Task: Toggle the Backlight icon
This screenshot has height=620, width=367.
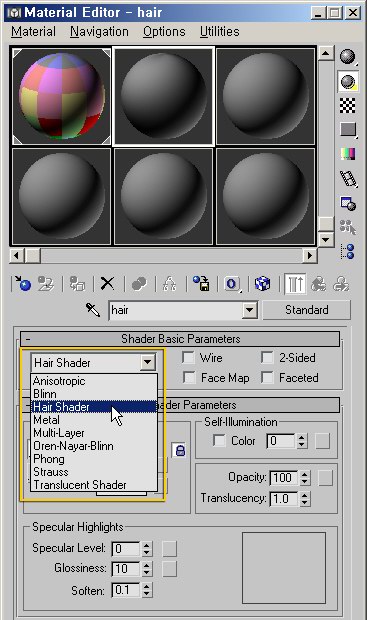Action: [348, 81]
